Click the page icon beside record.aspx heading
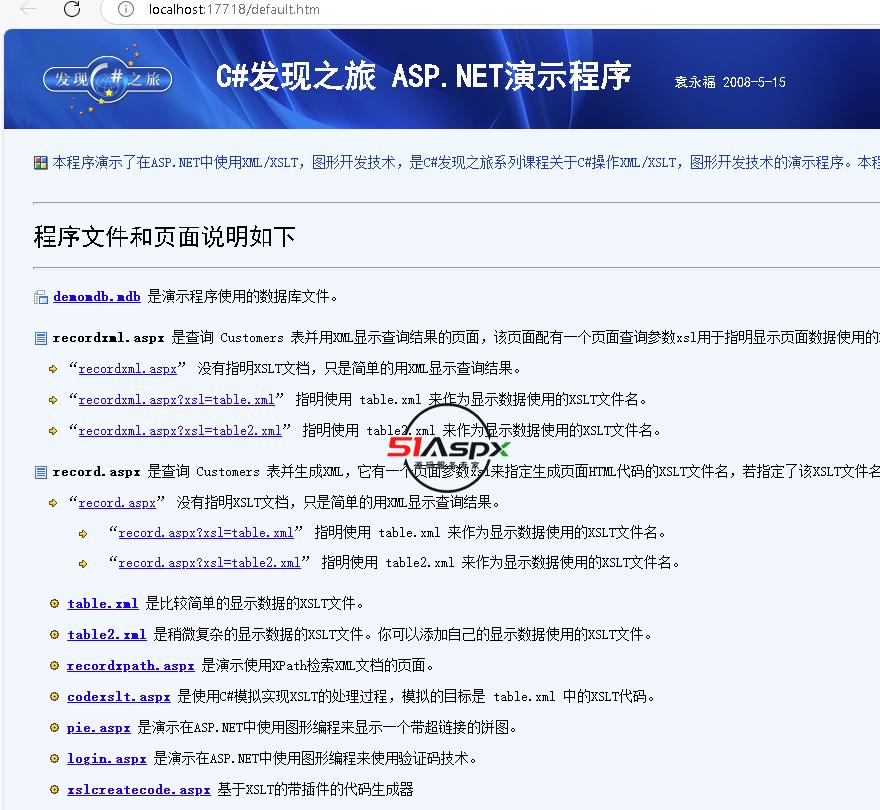Screen dimensions: 880x810 pos(40,472)
